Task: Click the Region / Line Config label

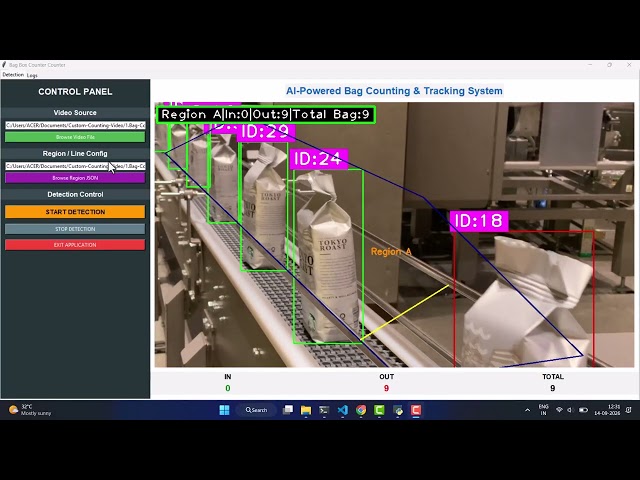Action: pos(75,153)
